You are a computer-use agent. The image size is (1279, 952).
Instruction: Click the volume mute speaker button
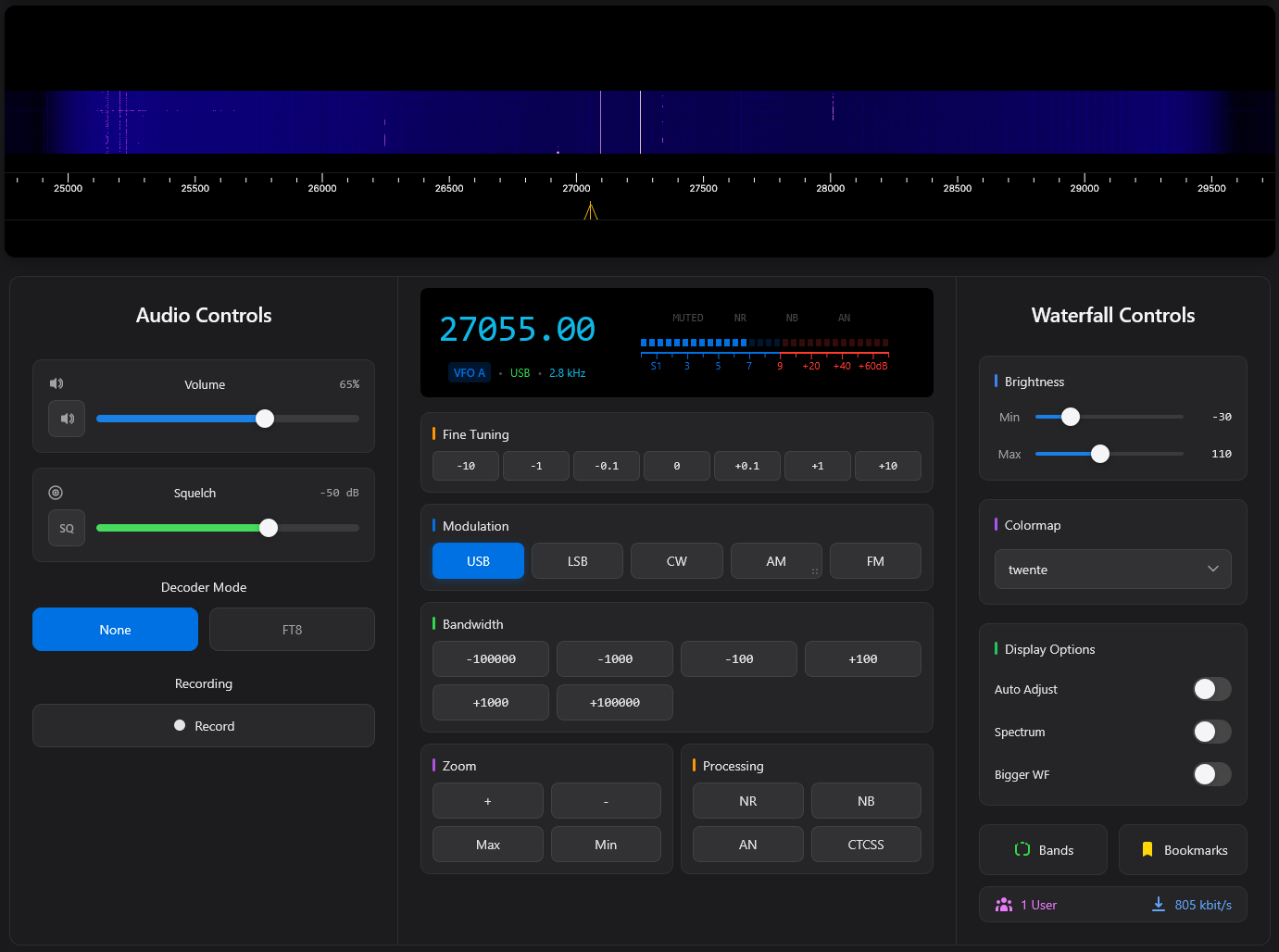[67, 419]
